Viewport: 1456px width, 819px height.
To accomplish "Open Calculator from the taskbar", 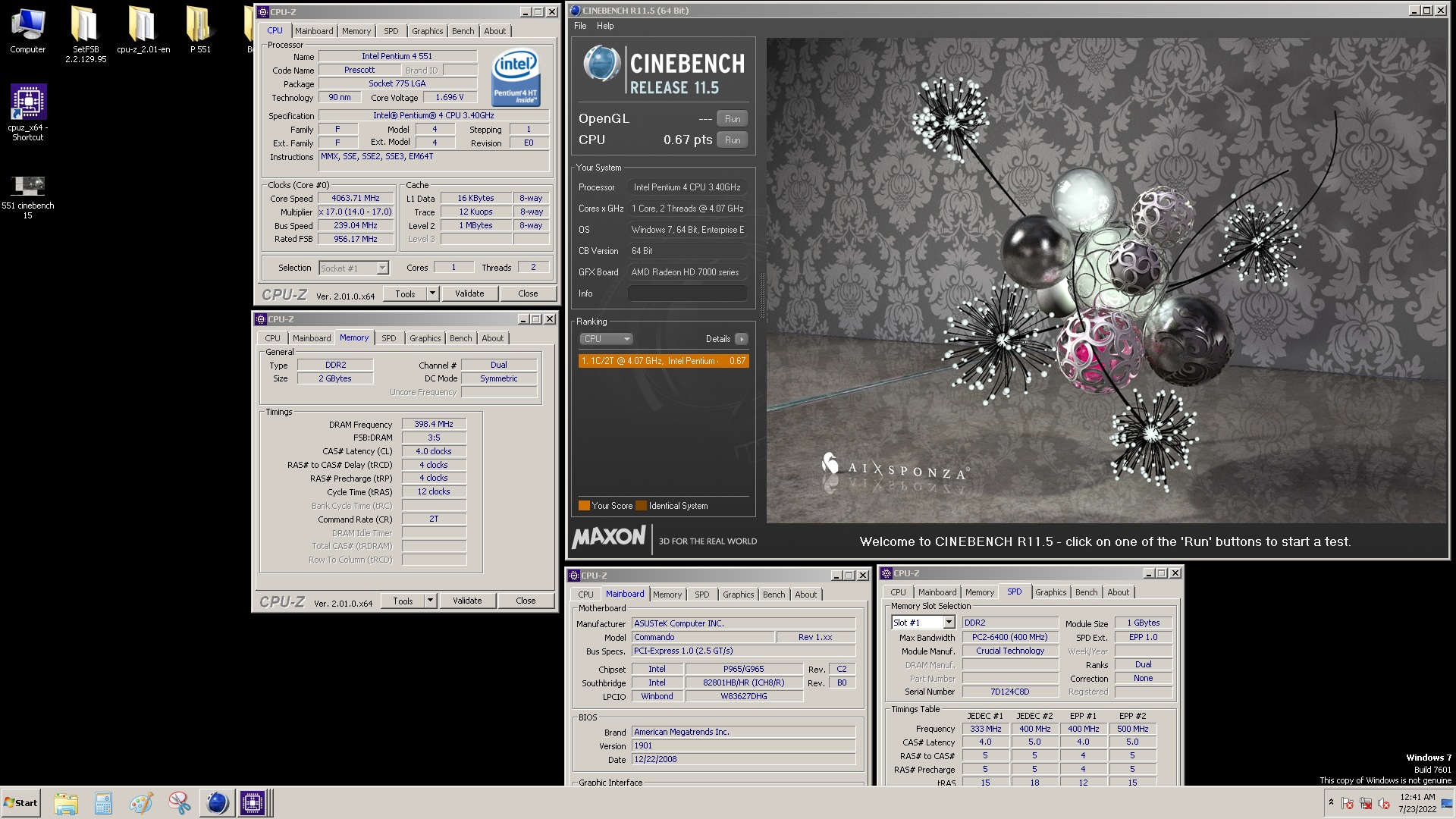I will click(103, 803).
